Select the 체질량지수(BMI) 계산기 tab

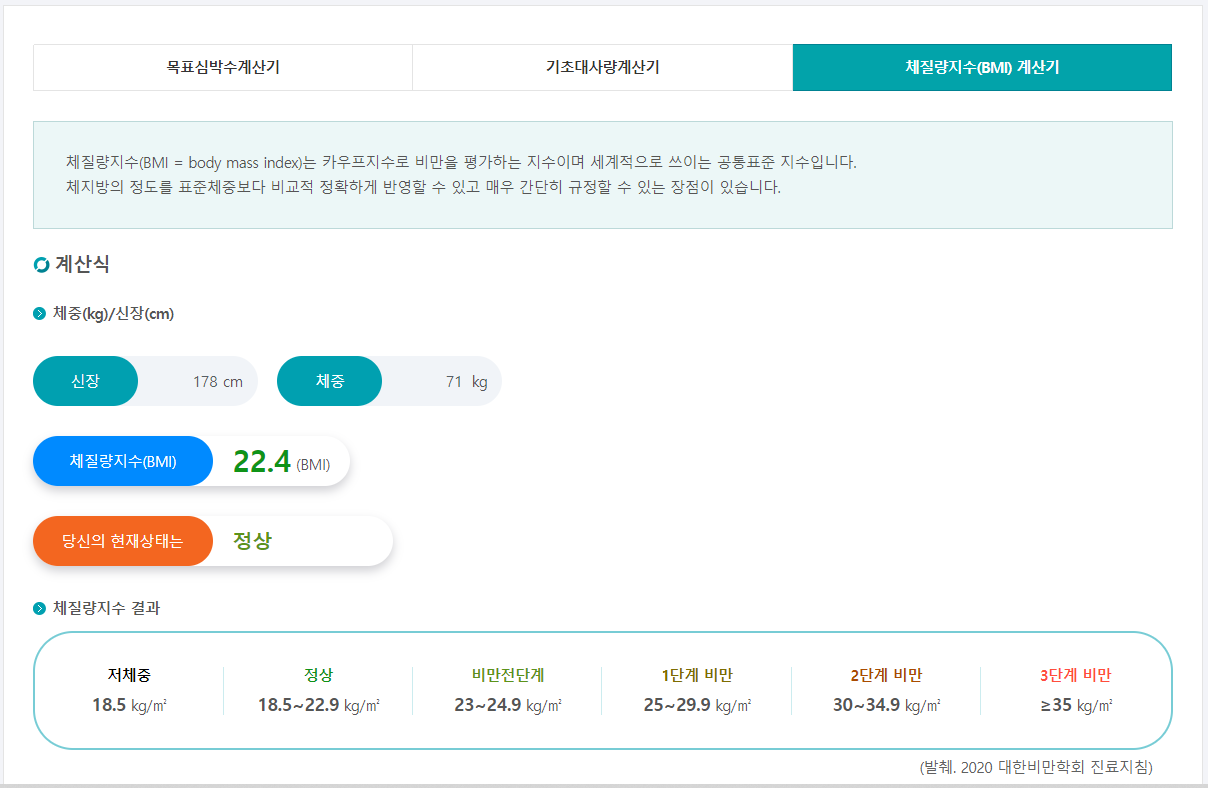[981, 67]
